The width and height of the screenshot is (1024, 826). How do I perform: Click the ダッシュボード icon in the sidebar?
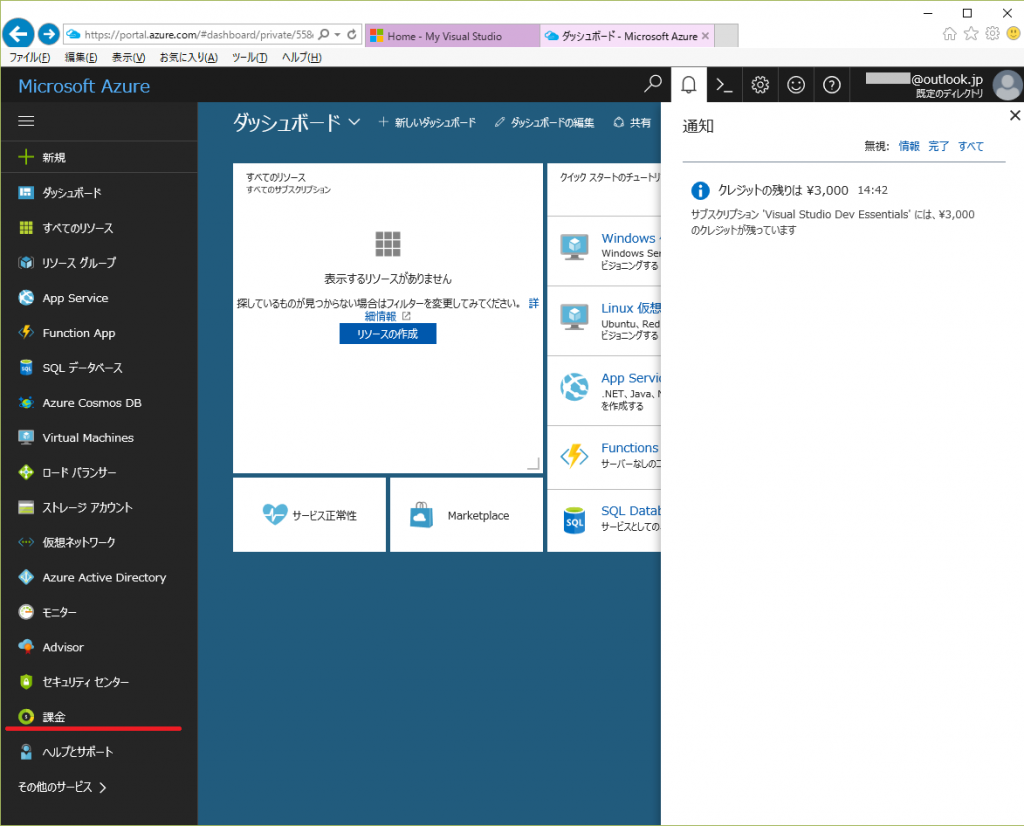tap(26, 193)
